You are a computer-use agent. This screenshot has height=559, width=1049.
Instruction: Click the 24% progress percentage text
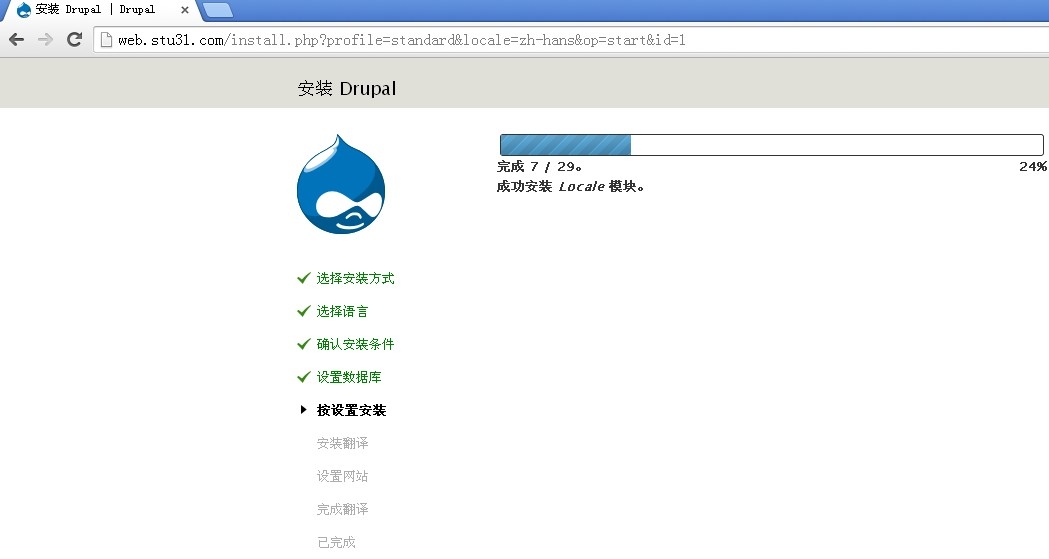1032,167
